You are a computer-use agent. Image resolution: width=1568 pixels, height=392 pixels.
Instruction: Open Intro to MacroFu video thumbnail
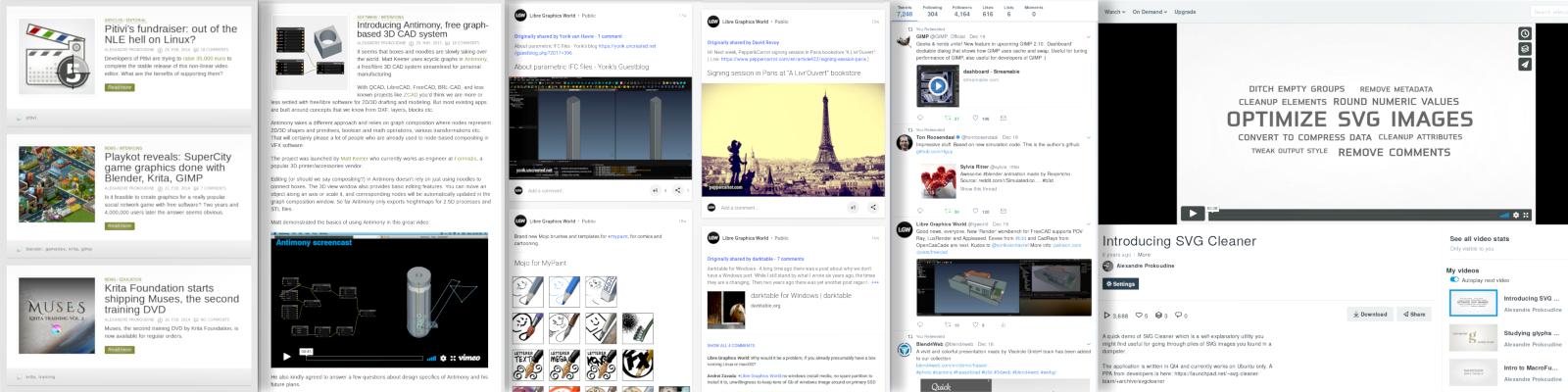click(1473, 371)
